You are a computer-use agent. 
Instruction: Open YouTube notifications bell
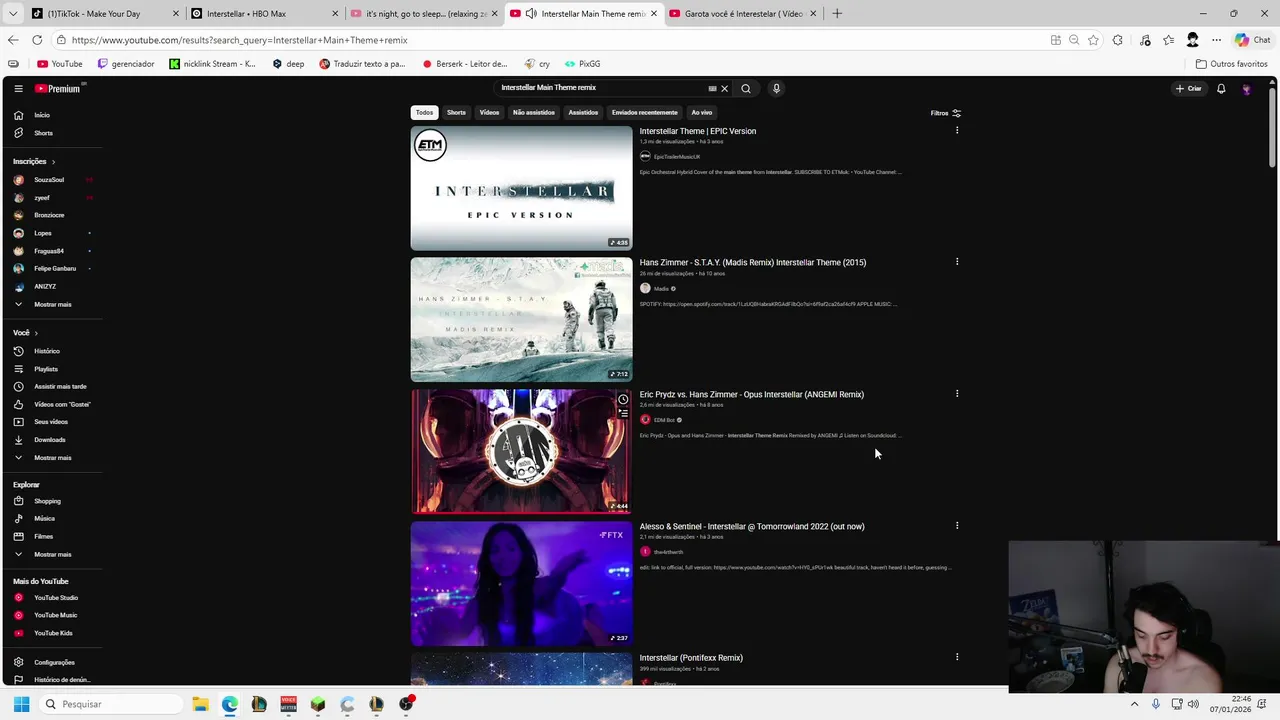click(1221, 88)
